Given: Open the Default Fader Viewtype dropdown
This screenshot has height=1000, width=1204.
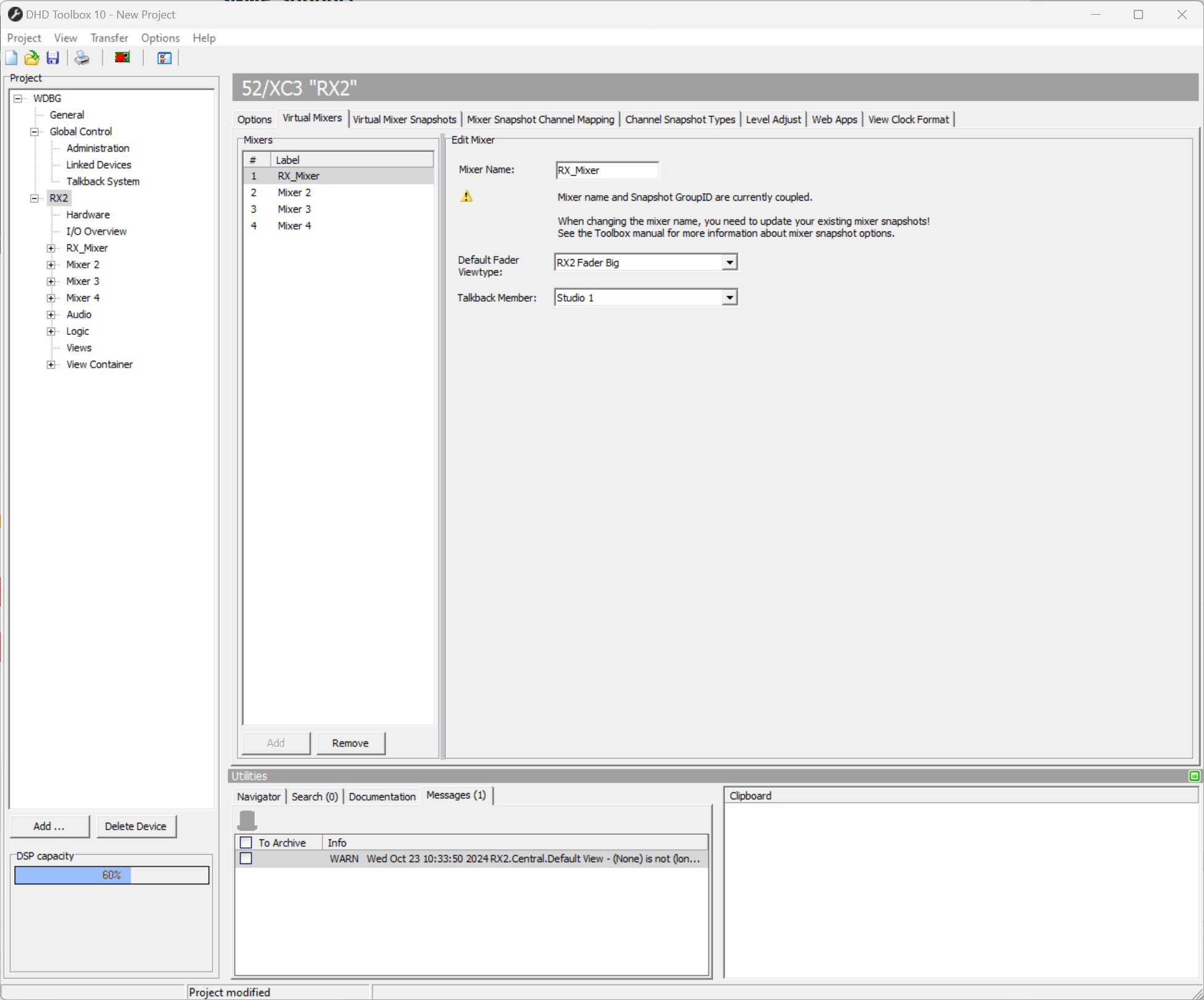Looking at the screenshot, I should coord(729,262).
